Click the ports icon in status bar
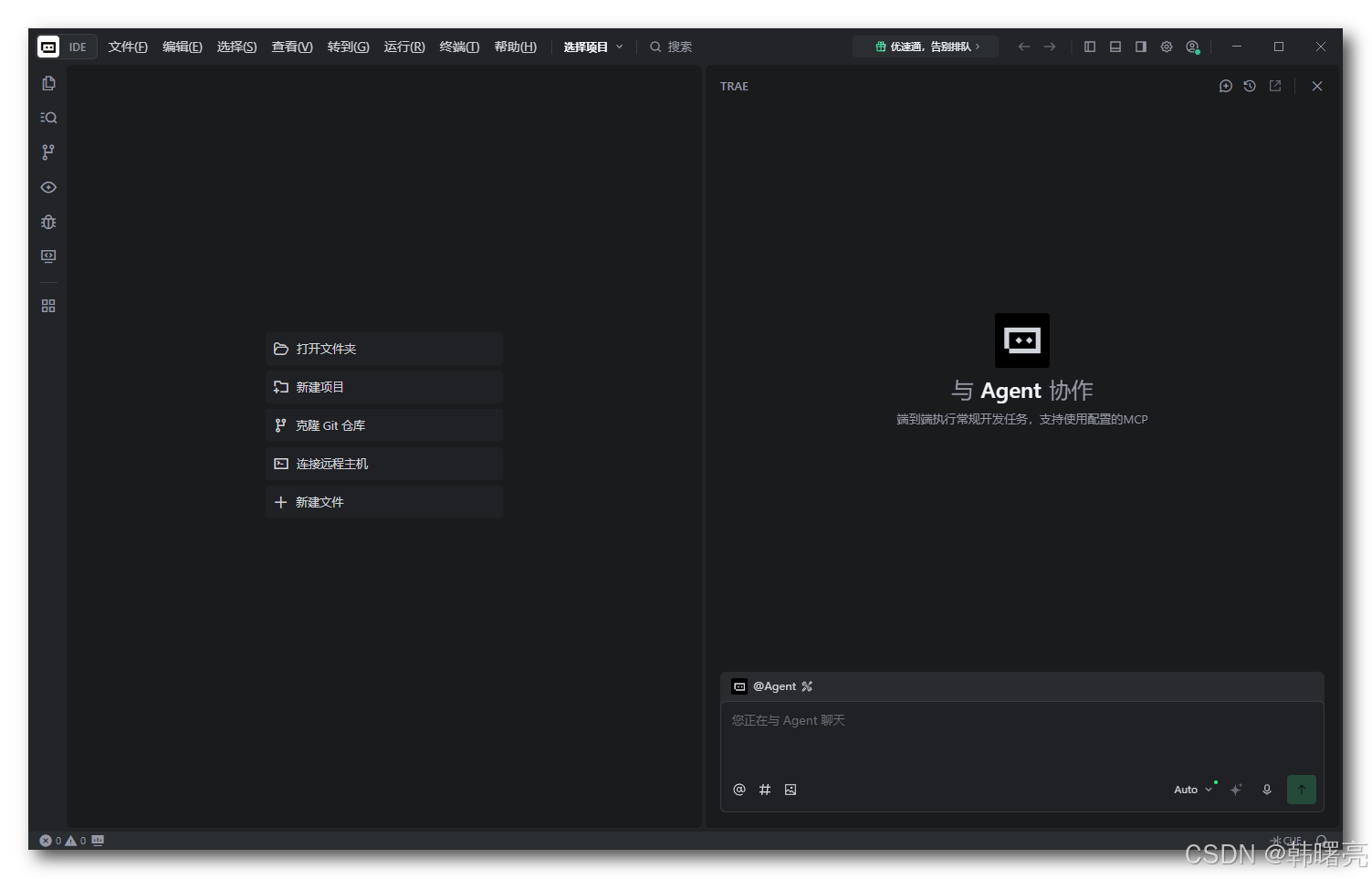1372x879 pixels. (x=98, y=841)
